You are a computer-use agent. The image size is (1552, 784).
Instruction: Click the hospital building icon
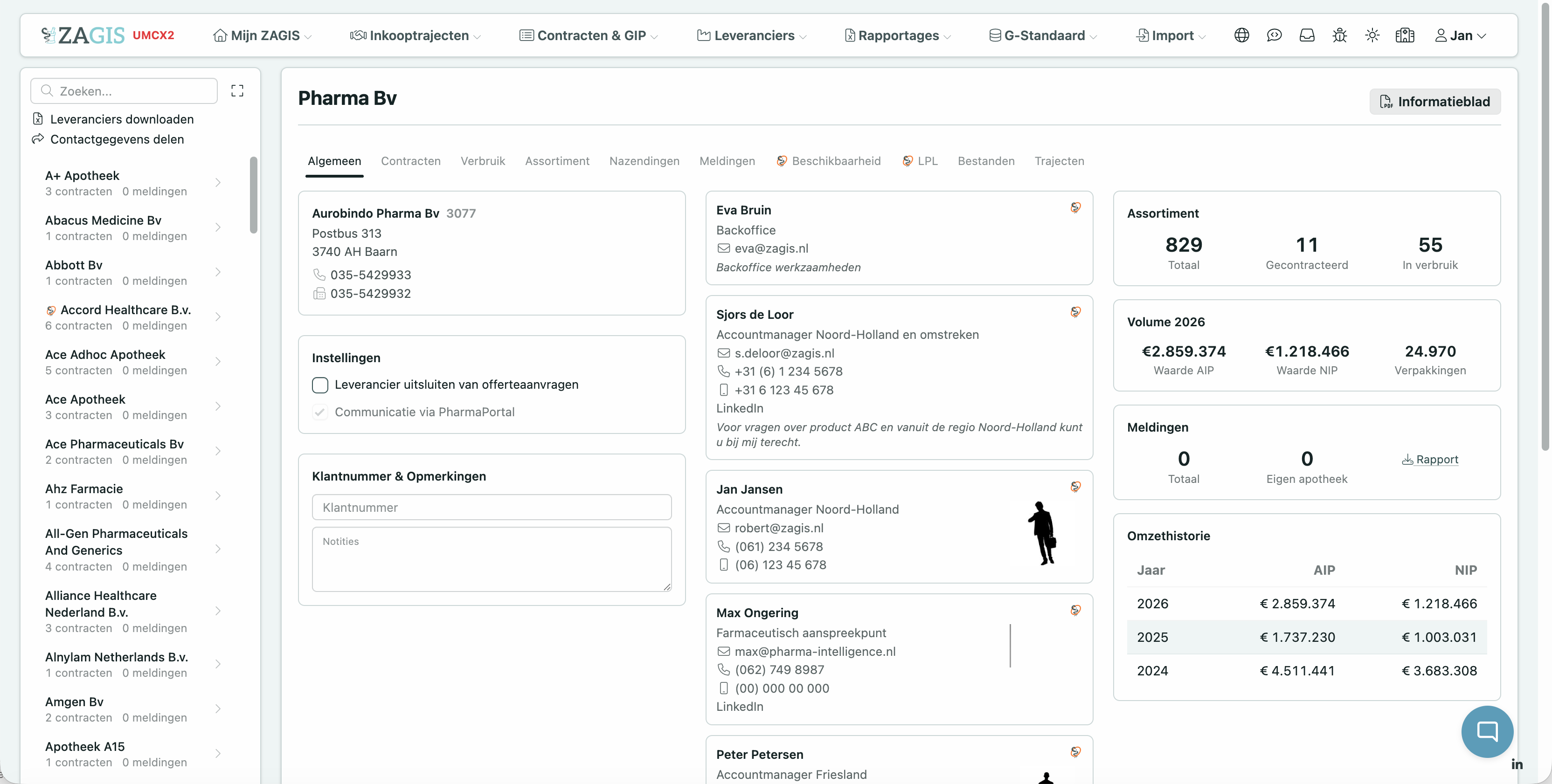tap(1404, 35)
